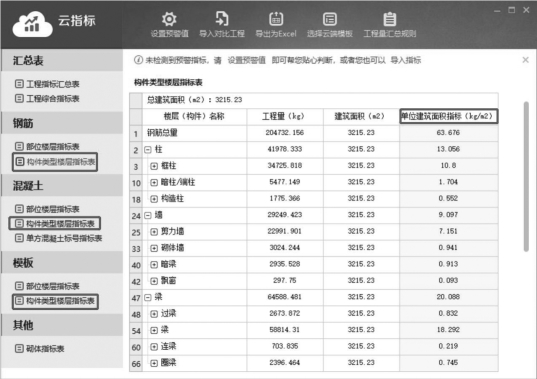Expand the 过梁 row
The width and height of the screenshot is (537, 379).
(154, 314)
